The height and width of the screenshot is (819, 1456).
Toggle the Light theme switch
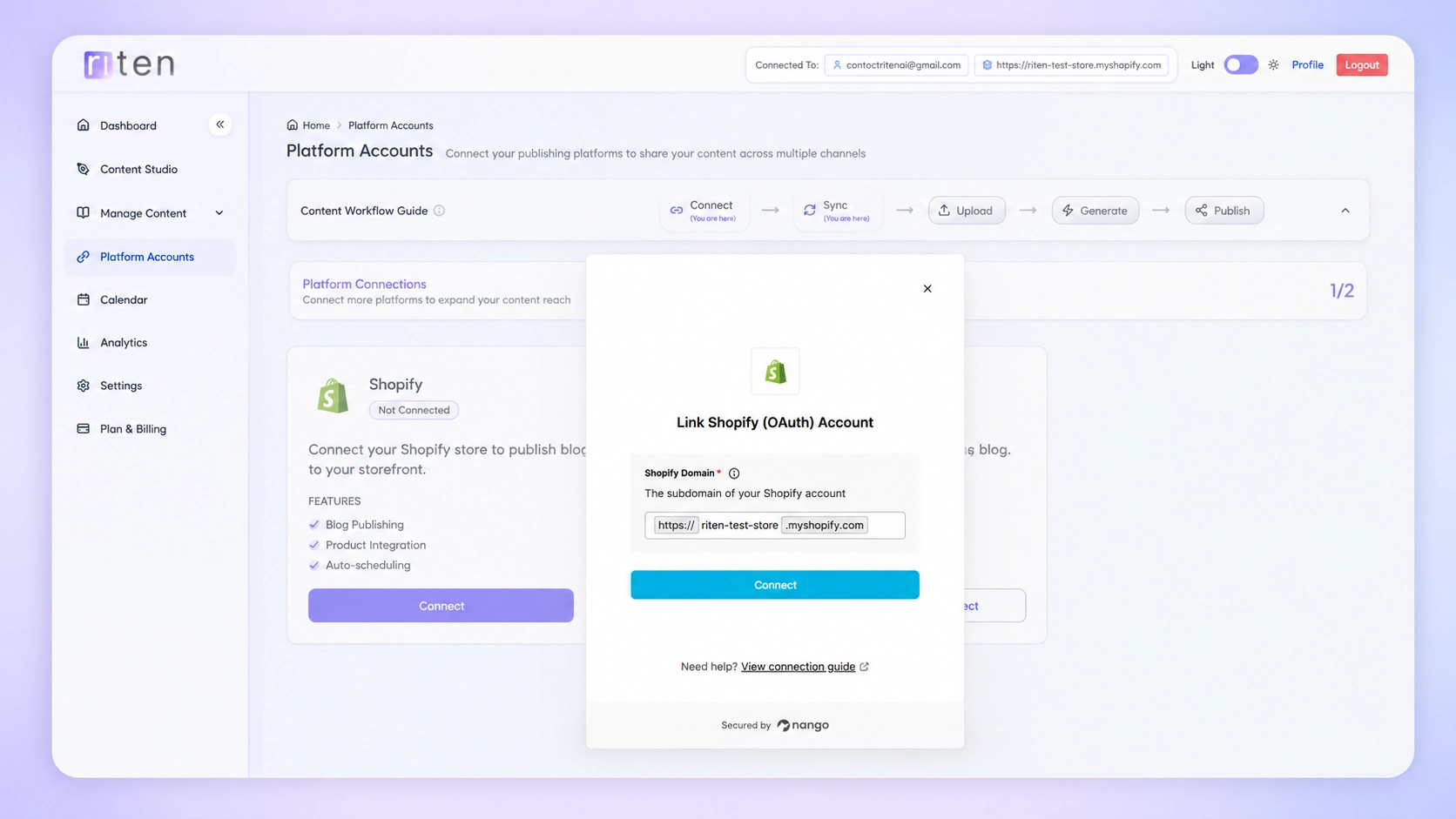coord(1241,65)
